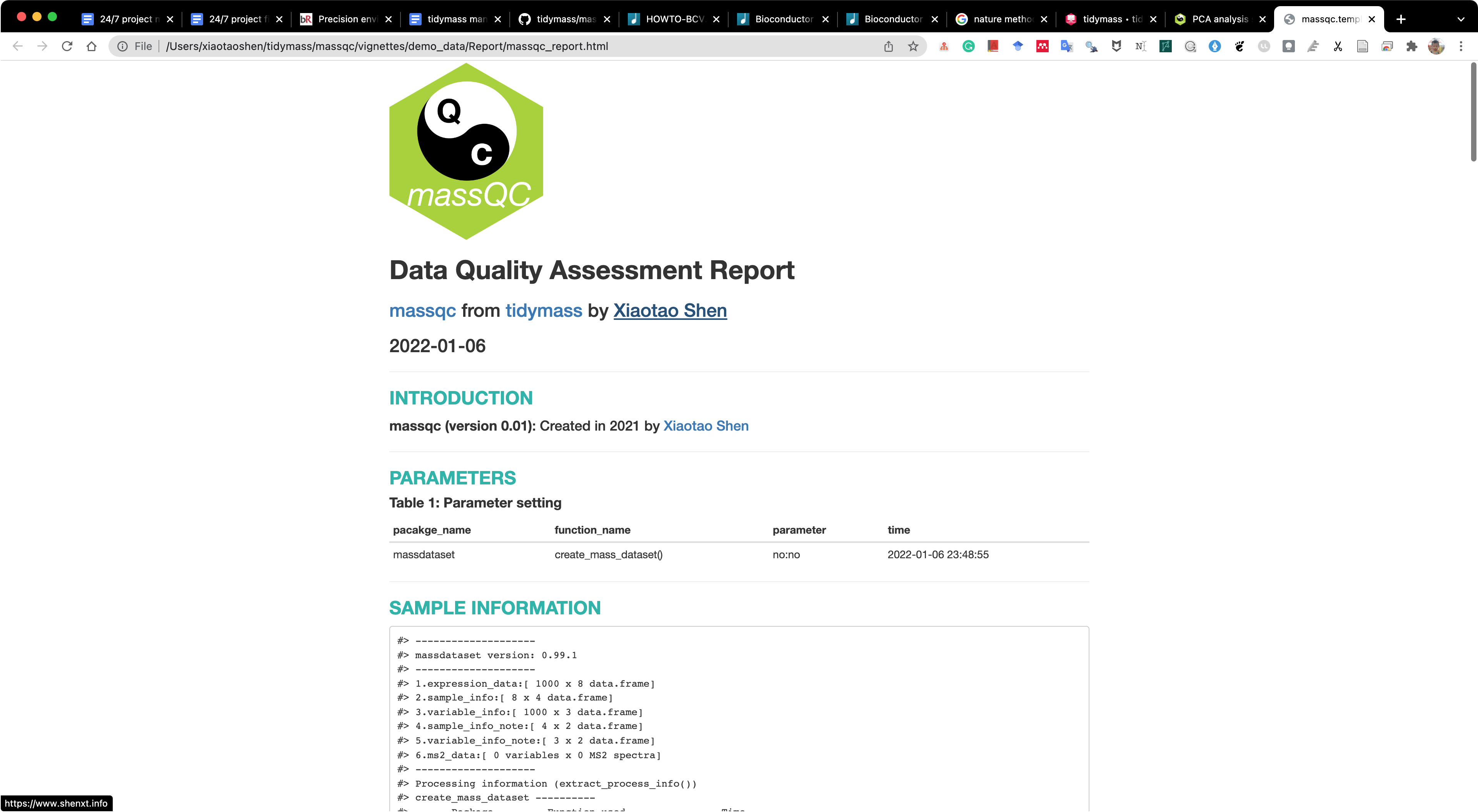Open the Chrome three-dot menu
The width and height of the screenshot is (1478, 812).
pyautogui.click(x=1461, y=47)
